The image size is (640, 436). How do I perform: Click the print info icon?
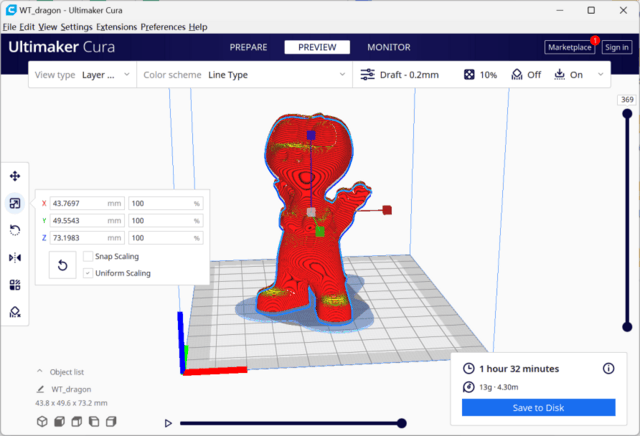tap(608, 369)
